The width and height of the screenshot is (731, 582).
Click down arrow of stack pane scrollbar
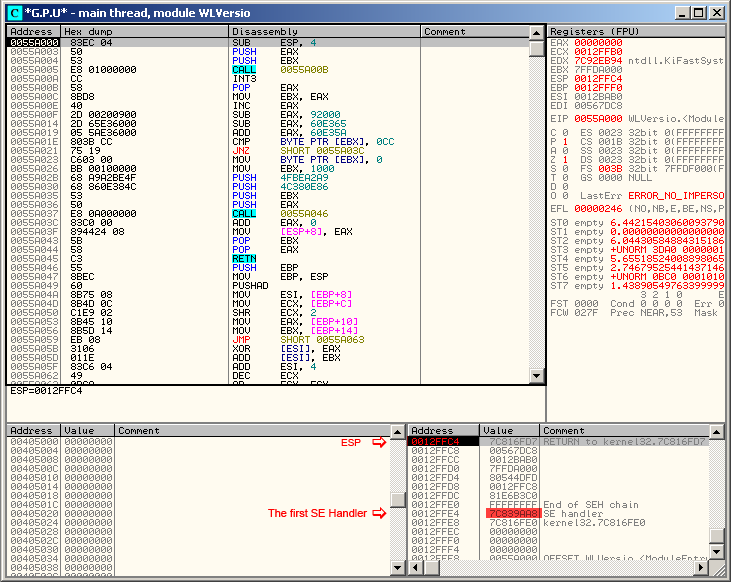716,552
